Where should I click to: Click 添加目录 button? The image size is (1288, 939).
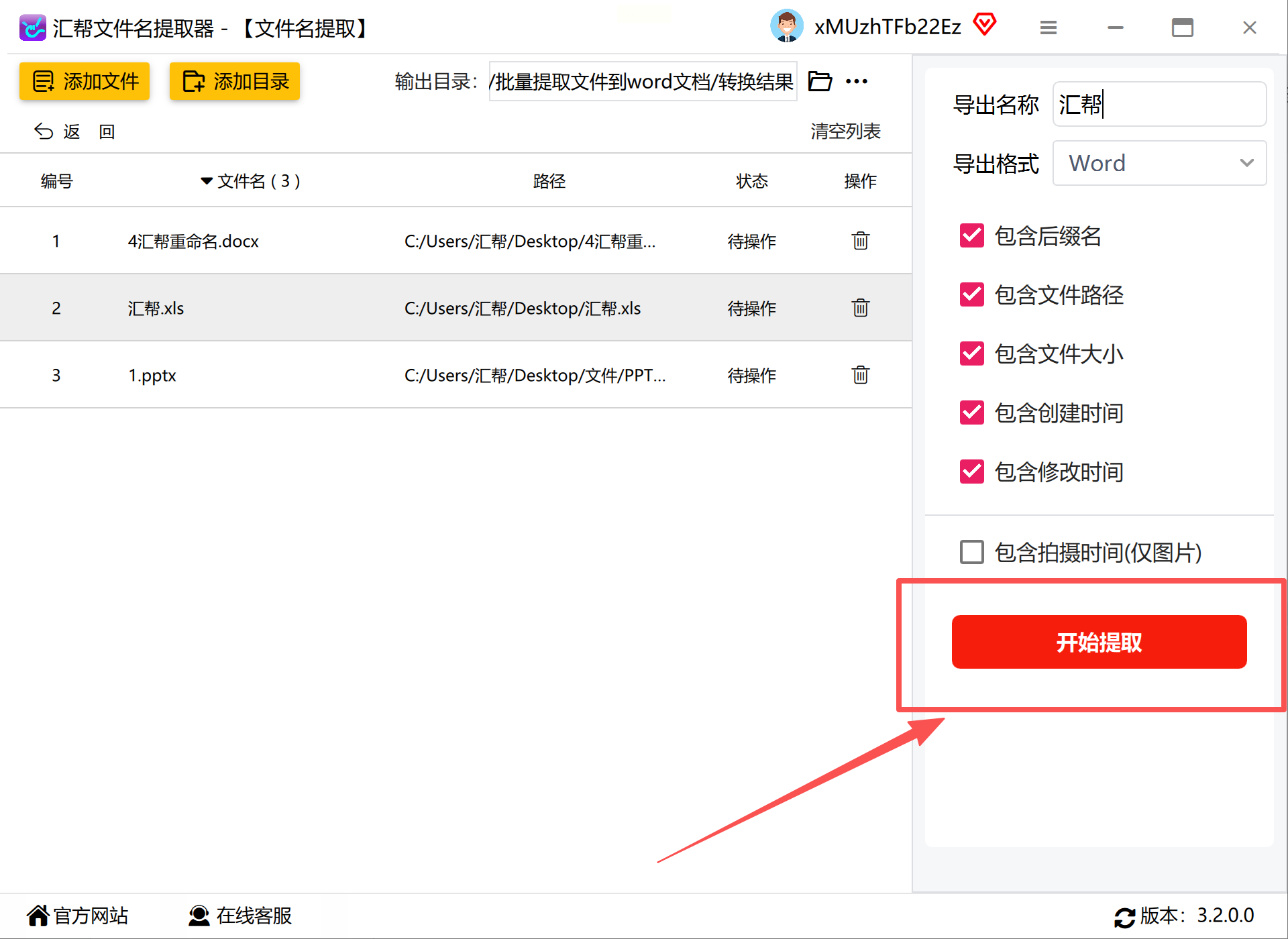coord(235,82)
